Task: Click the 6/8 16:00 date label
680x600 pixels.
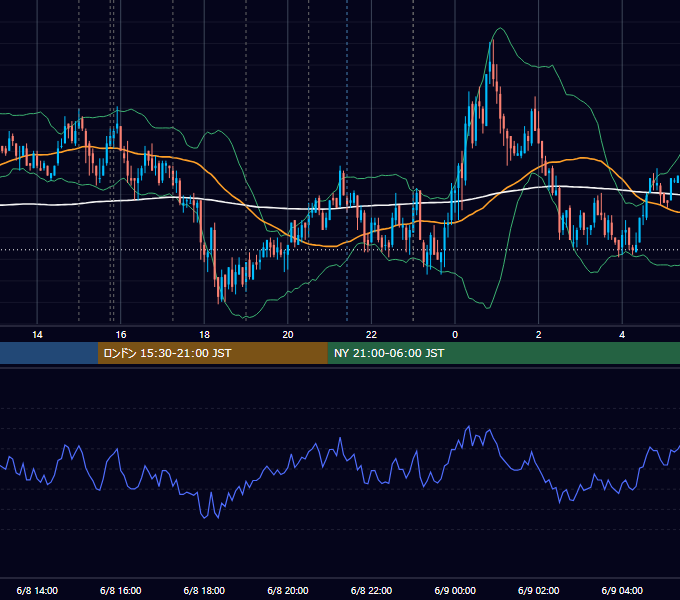Action: (x=121, y=590)
